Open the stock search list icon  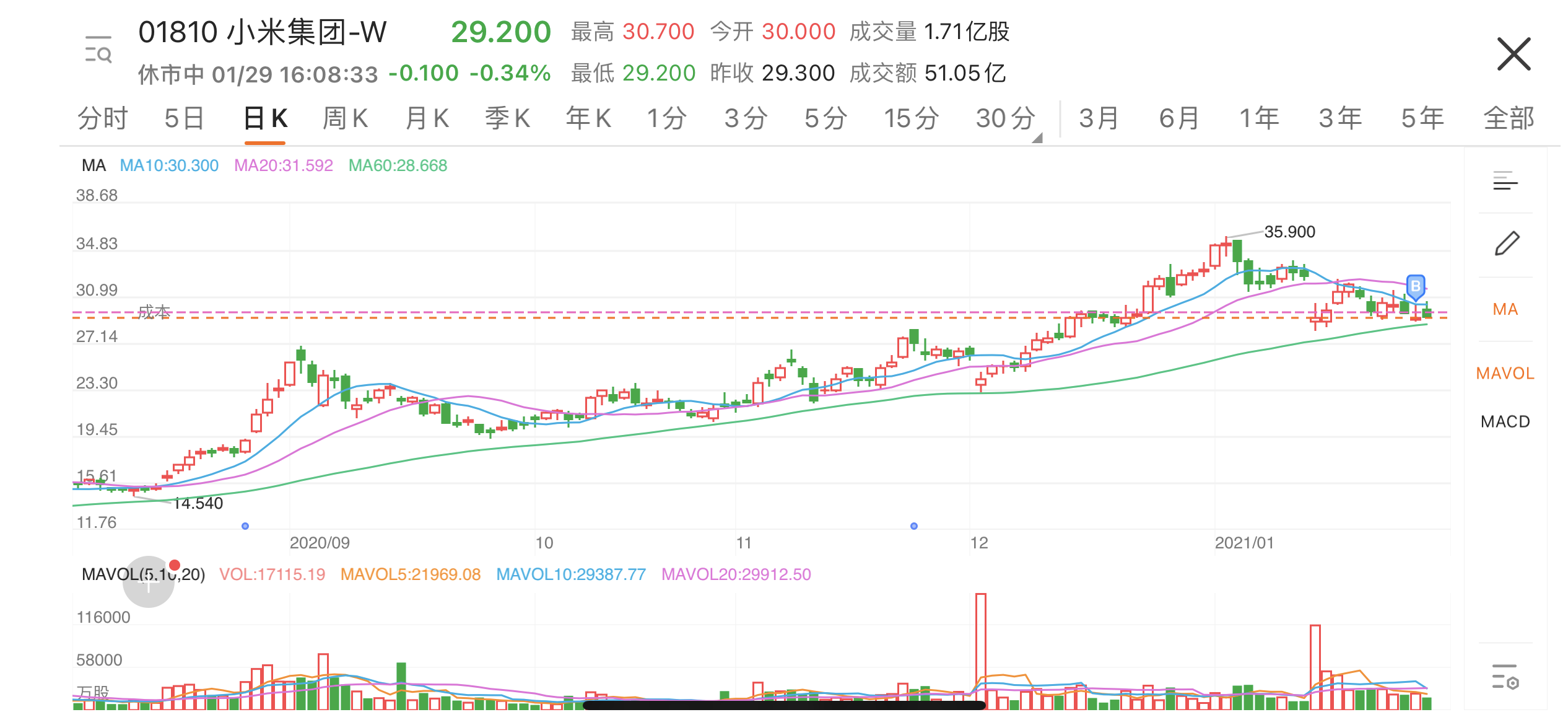(98, 50)
